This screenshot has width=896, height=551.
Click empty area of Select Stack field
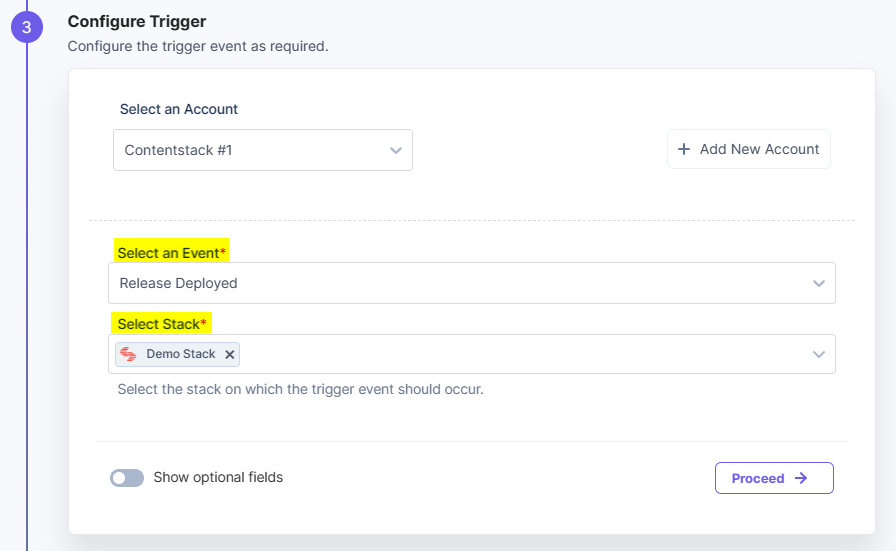520,354
